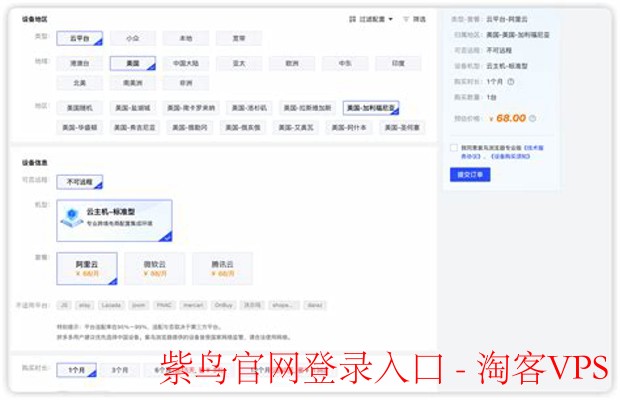Click the blue 提交订单 submit button
This screenshot has height=400, width=620.
pyautogui.click(x=470, y=175)
